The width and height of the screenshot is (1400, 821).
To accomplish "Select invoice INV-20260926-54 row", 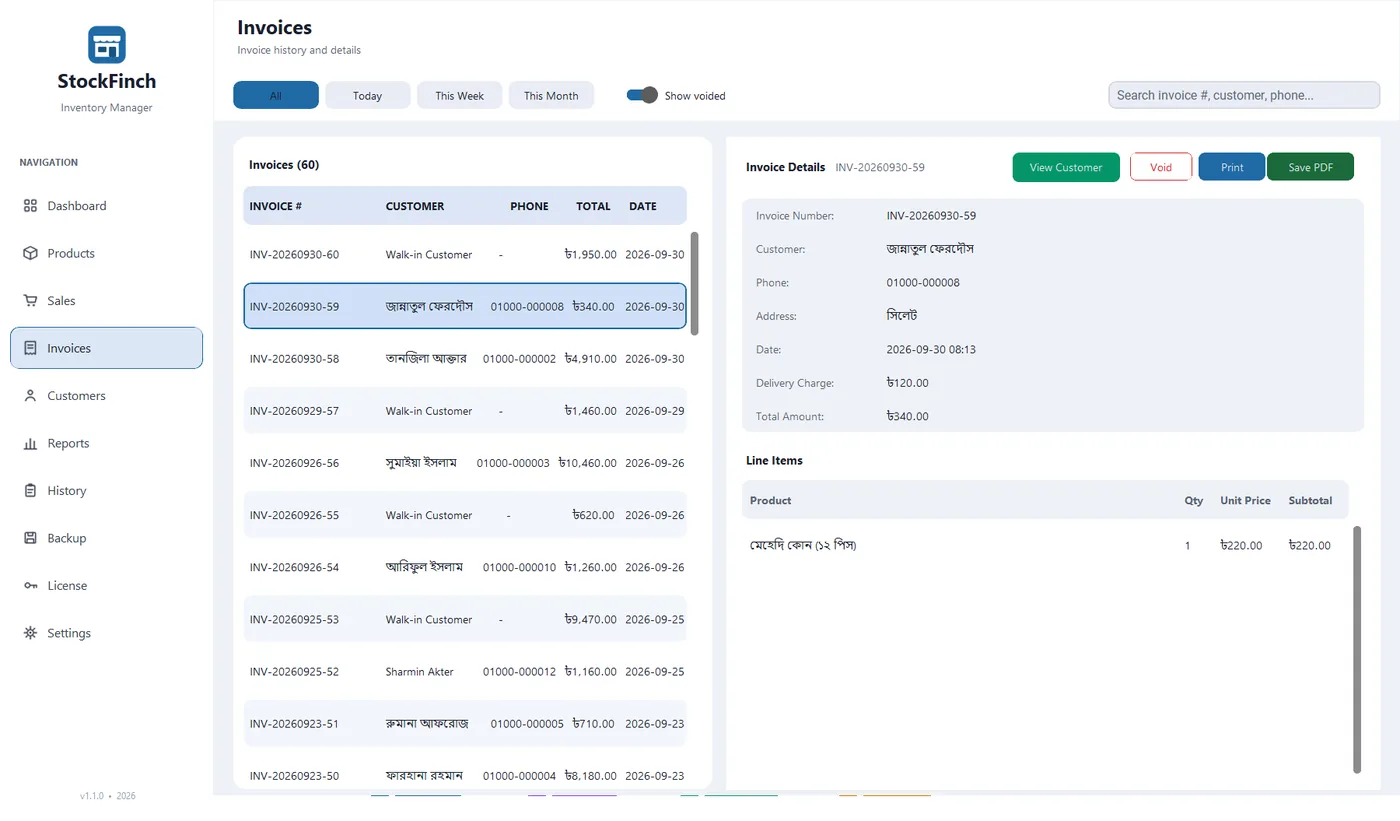I will (465, 567).
